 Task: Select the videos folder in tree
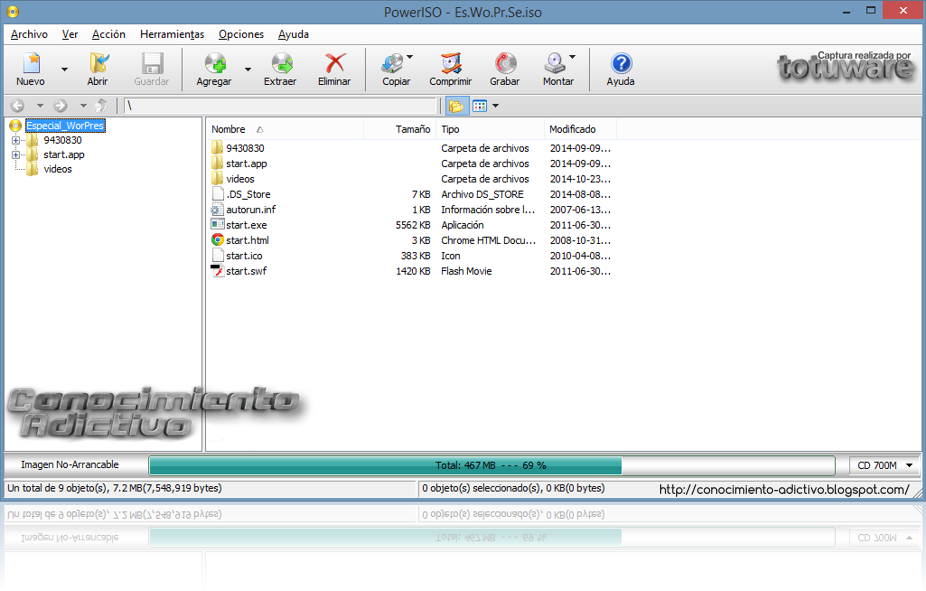click(57, 169)
